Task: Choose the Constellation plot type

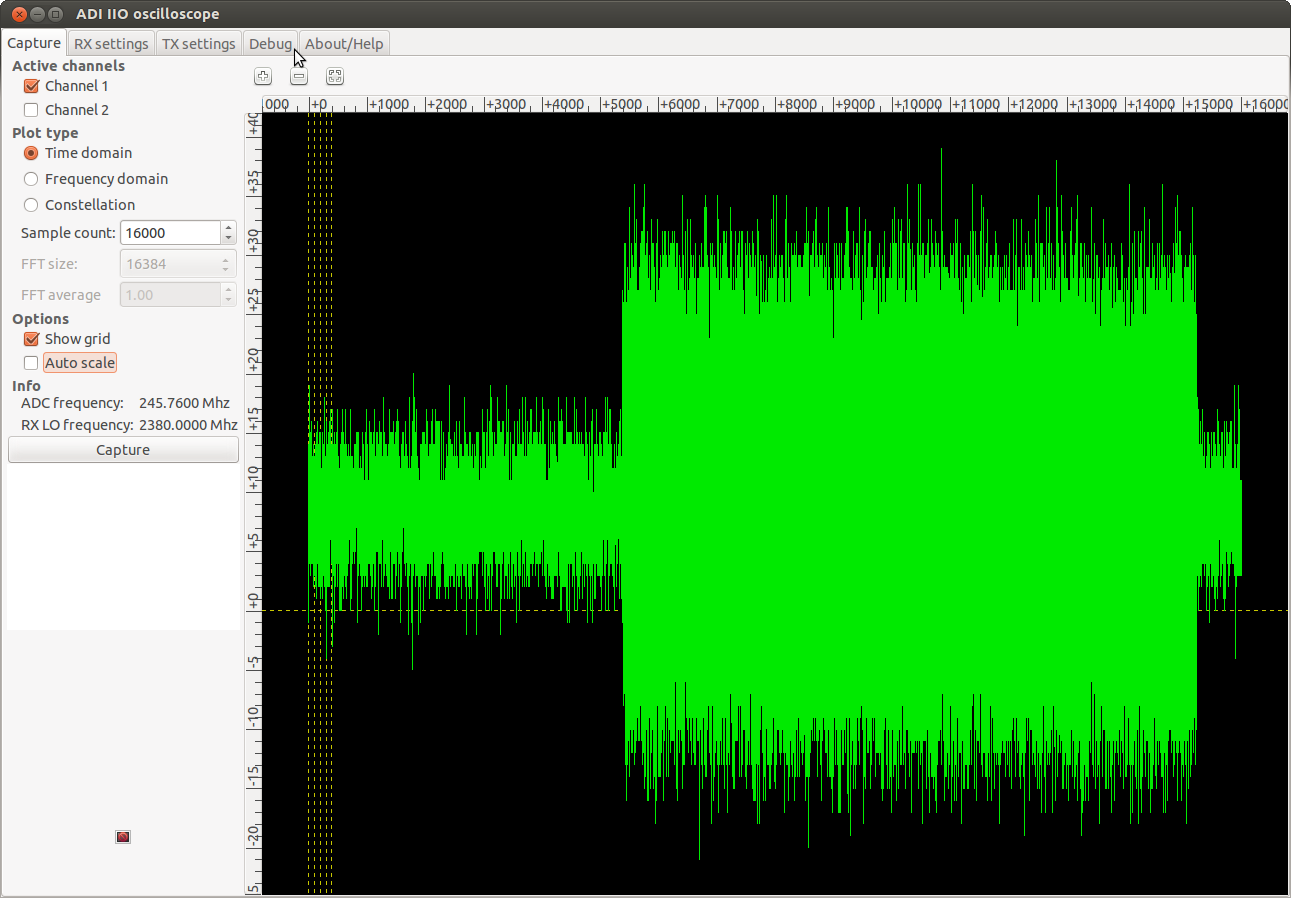Action: point(31,205)
